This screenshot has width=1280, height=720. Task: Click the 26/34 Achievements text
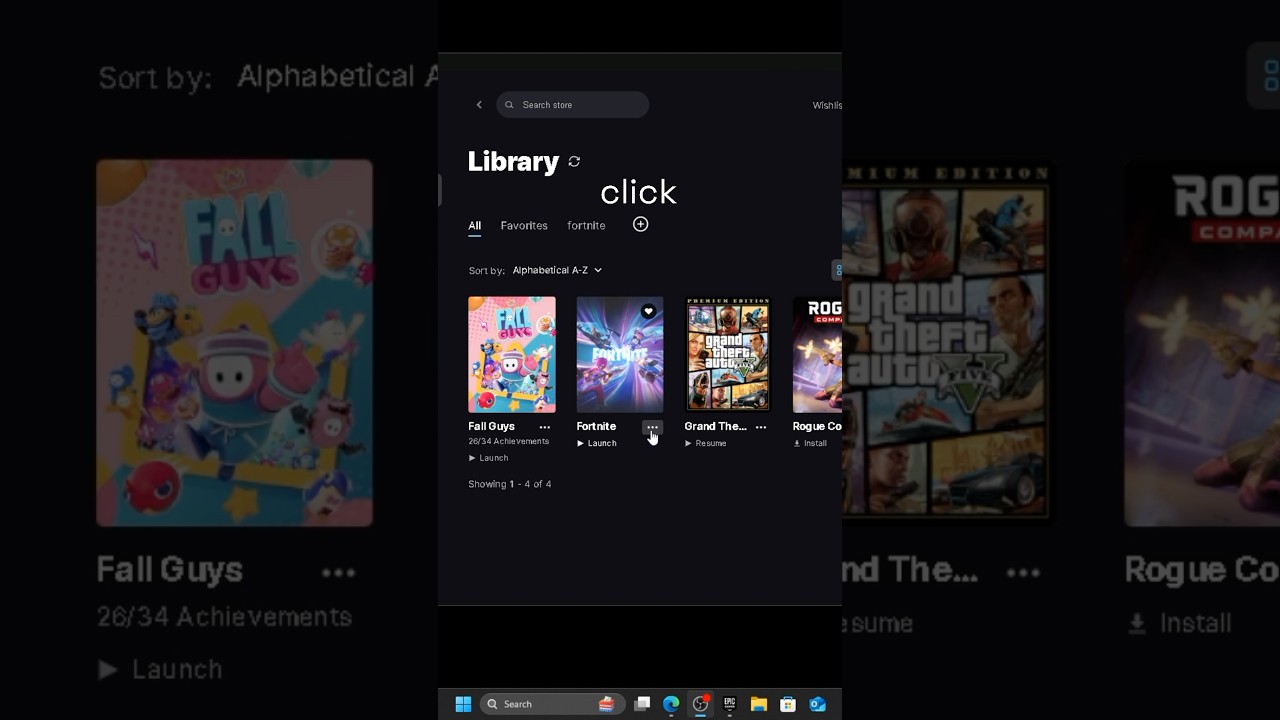click(x=508, y=441)
